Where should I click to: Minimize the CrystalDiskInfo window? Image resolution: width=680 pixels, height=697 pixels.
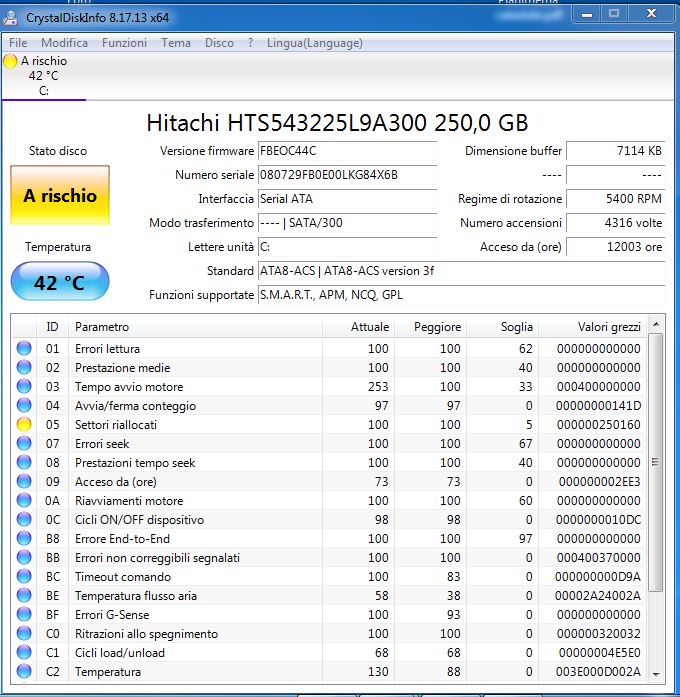(588, 14)
